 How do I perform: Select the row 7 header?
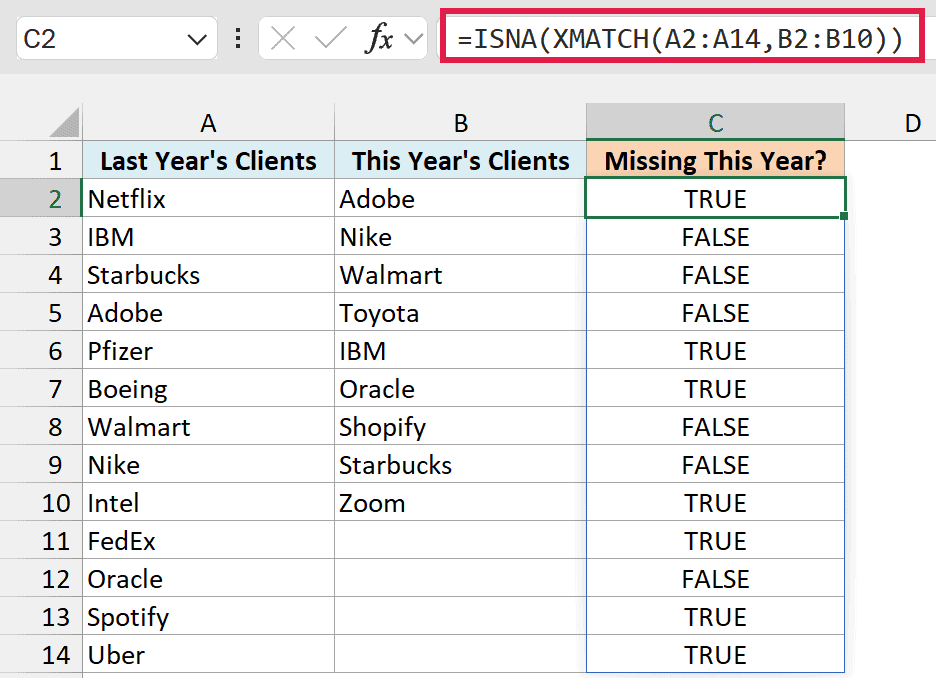pos(41,389)
